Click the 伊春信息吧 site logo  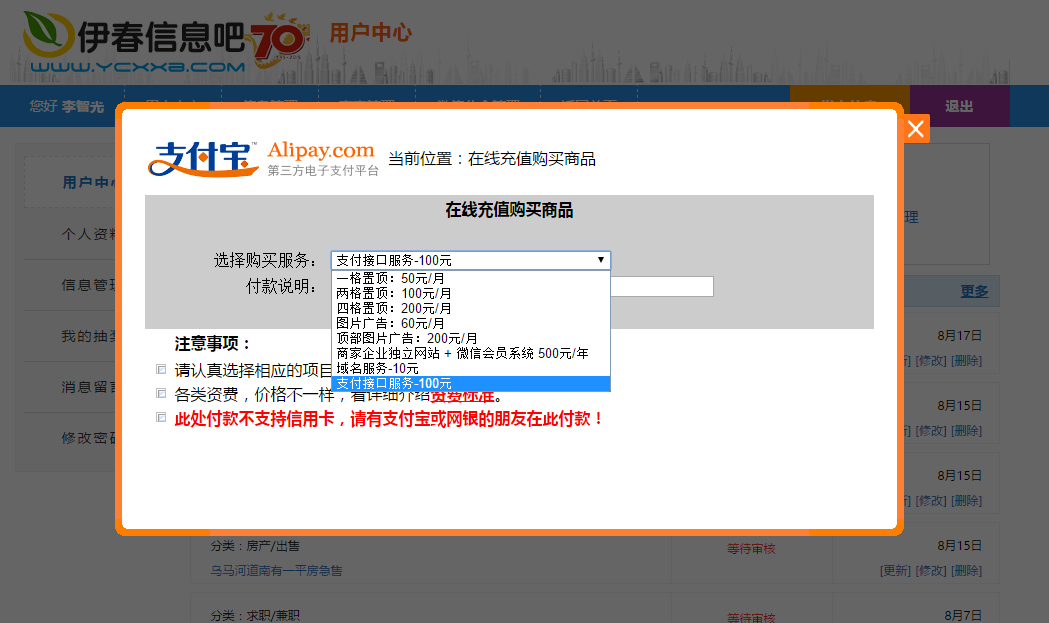(x=134, y=42)
